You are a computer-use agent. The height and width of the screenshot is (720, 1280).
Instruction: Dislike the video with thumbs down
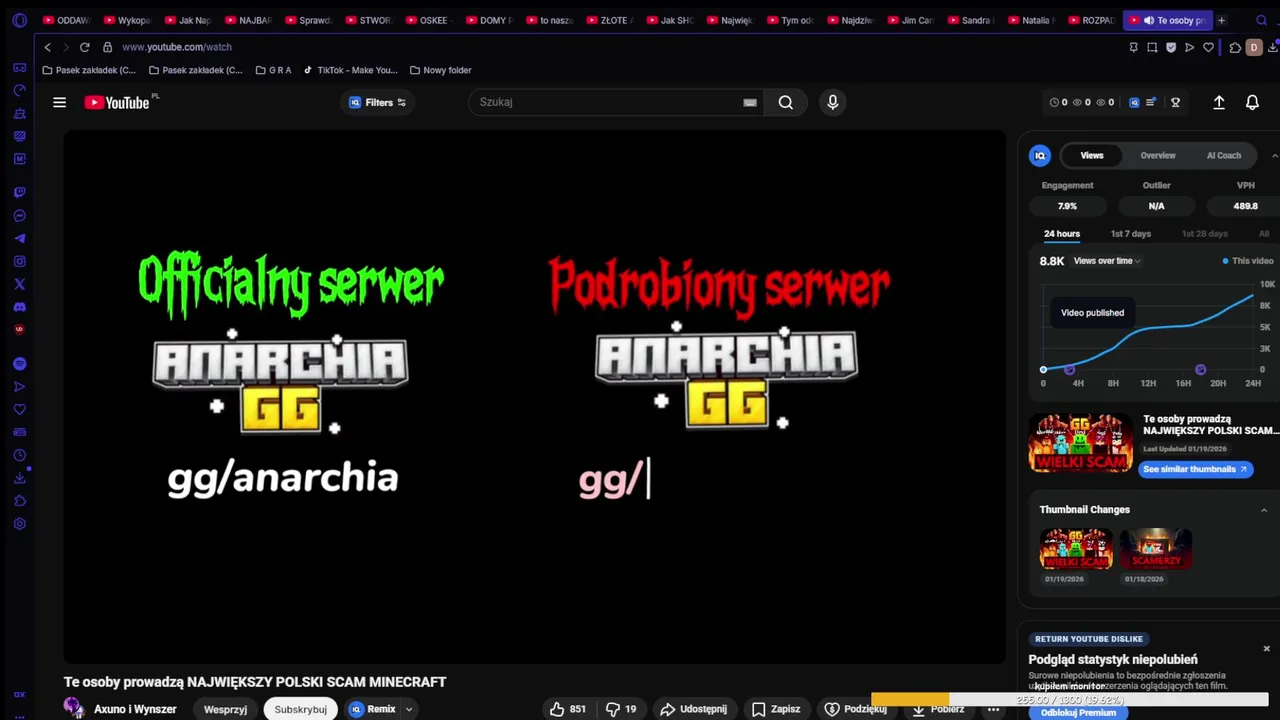621,709
